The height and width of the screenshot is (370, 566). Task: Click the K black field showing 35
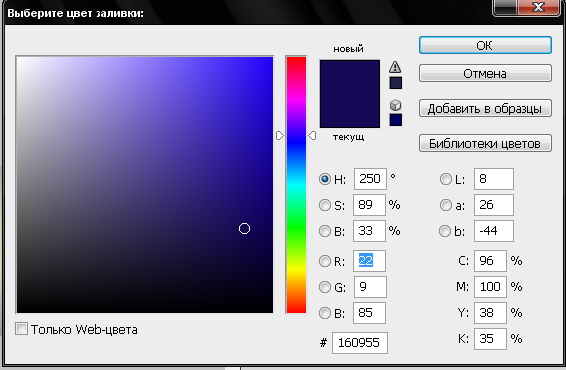(490, 339)
